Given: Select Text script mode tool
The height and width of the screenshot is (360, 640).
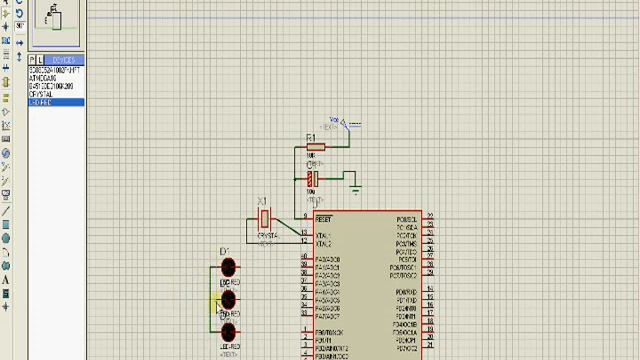Looking at the screenshot, I should point(6,54).
